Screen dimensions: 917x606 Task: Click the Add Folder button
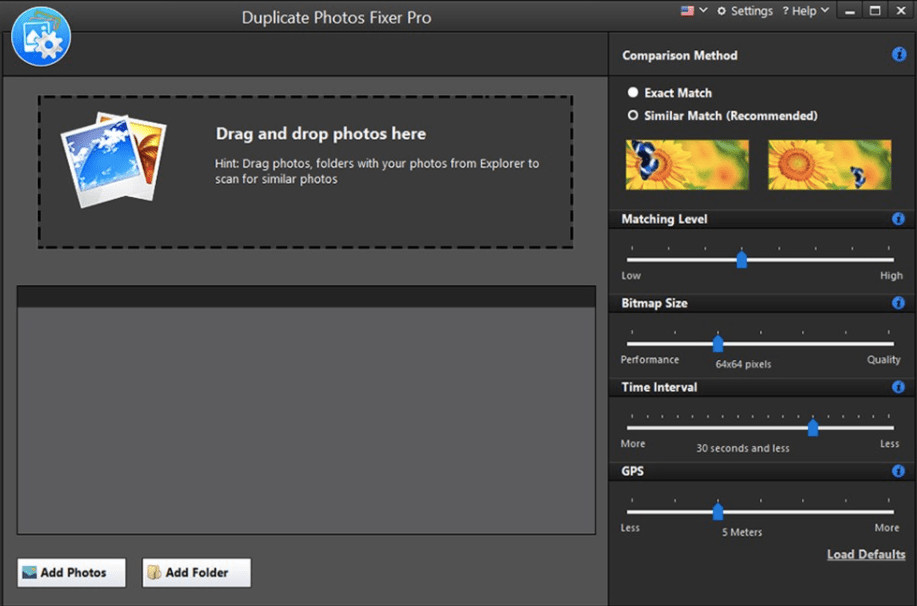click(196, 573)
